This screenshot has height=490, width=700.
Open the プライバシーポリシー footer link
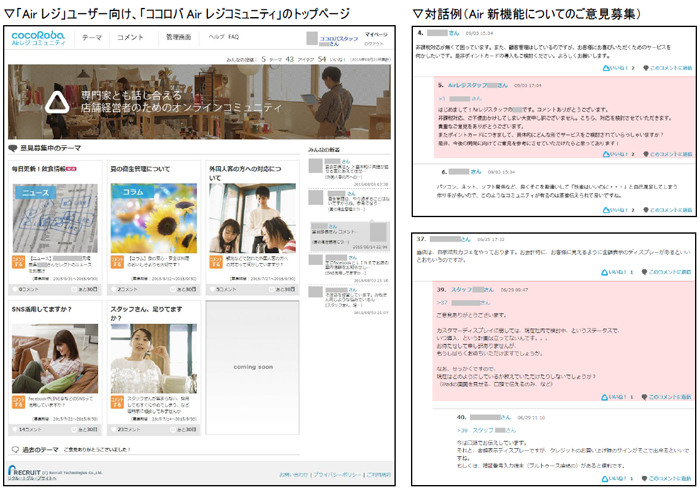coord(338,473)
